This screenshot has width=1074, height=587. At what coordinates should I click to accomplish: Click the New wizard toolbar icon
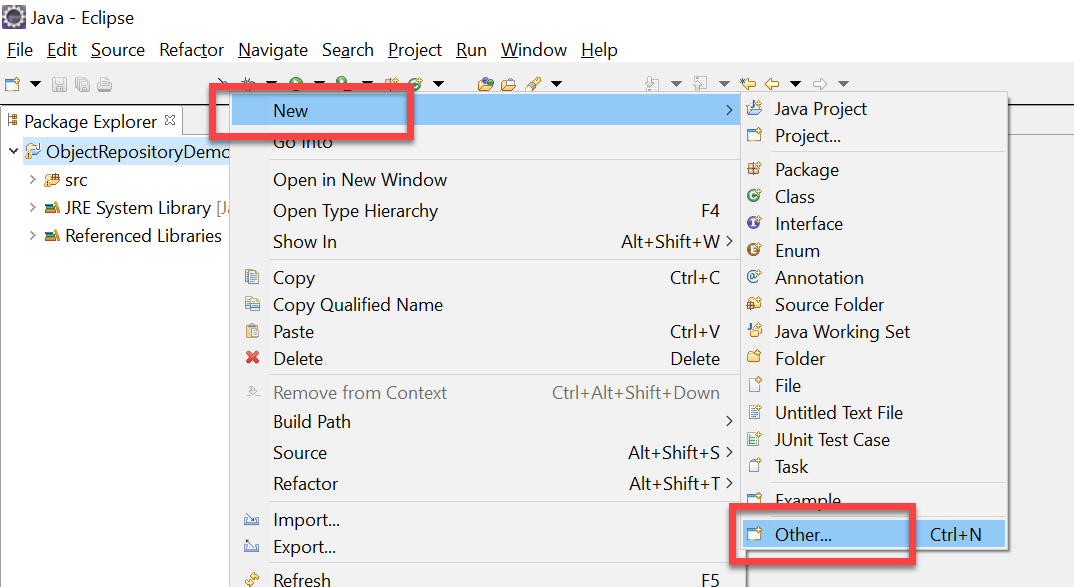coord(13,84)
